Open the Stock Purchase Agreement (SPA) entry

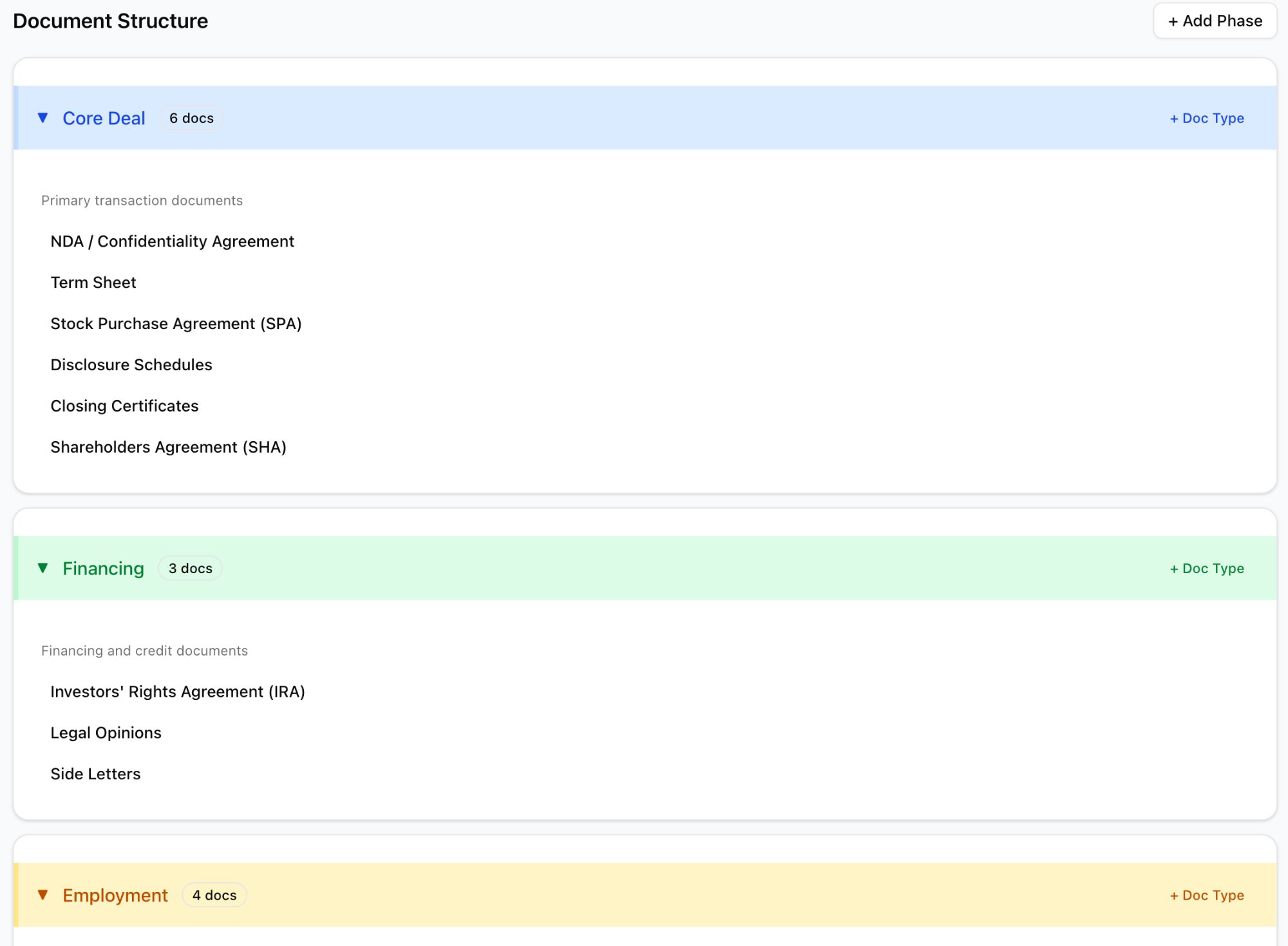pyautogui.click(x=176, y=323)
